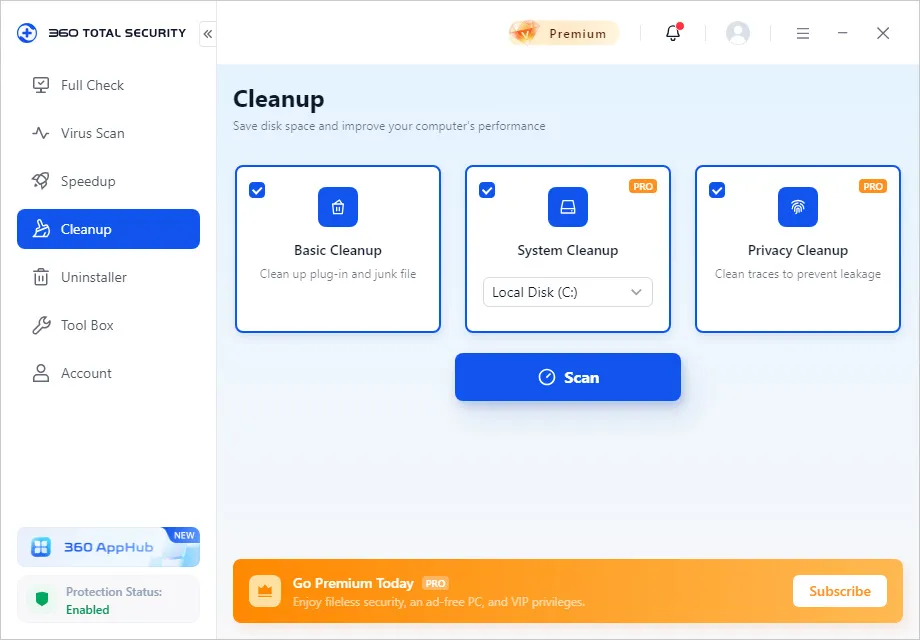Viewport: 920px width, 640px height.
Task: Close the 360 Total Security window
Action: (883, 33)
